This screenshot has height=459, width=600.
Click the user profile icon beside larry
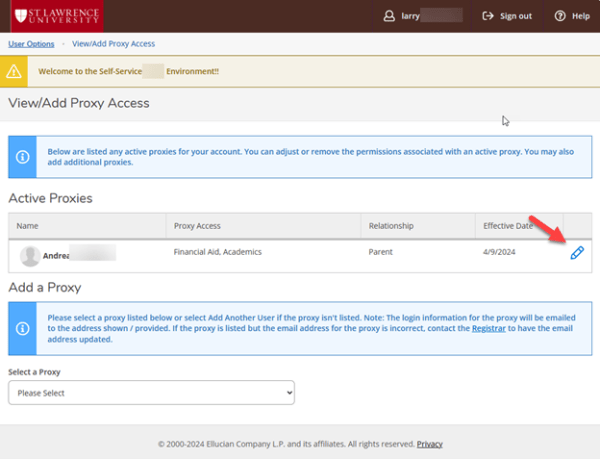[389, 16]
